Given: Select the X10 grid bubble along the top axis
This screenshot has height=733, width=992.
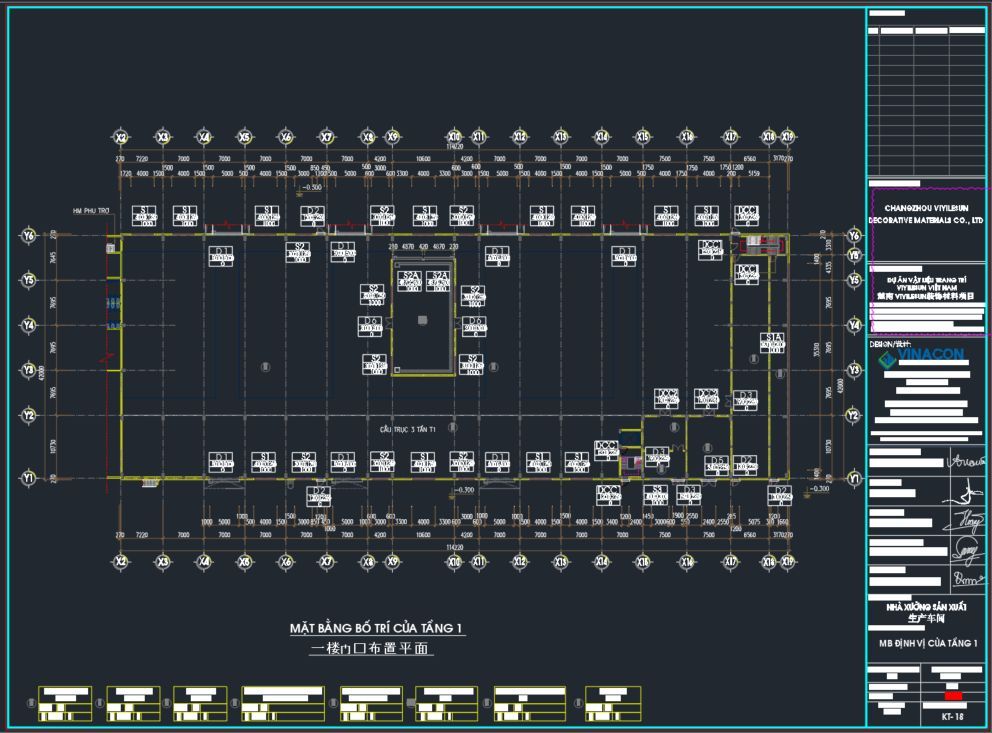Looking at the screenshot, I should 454,137.
